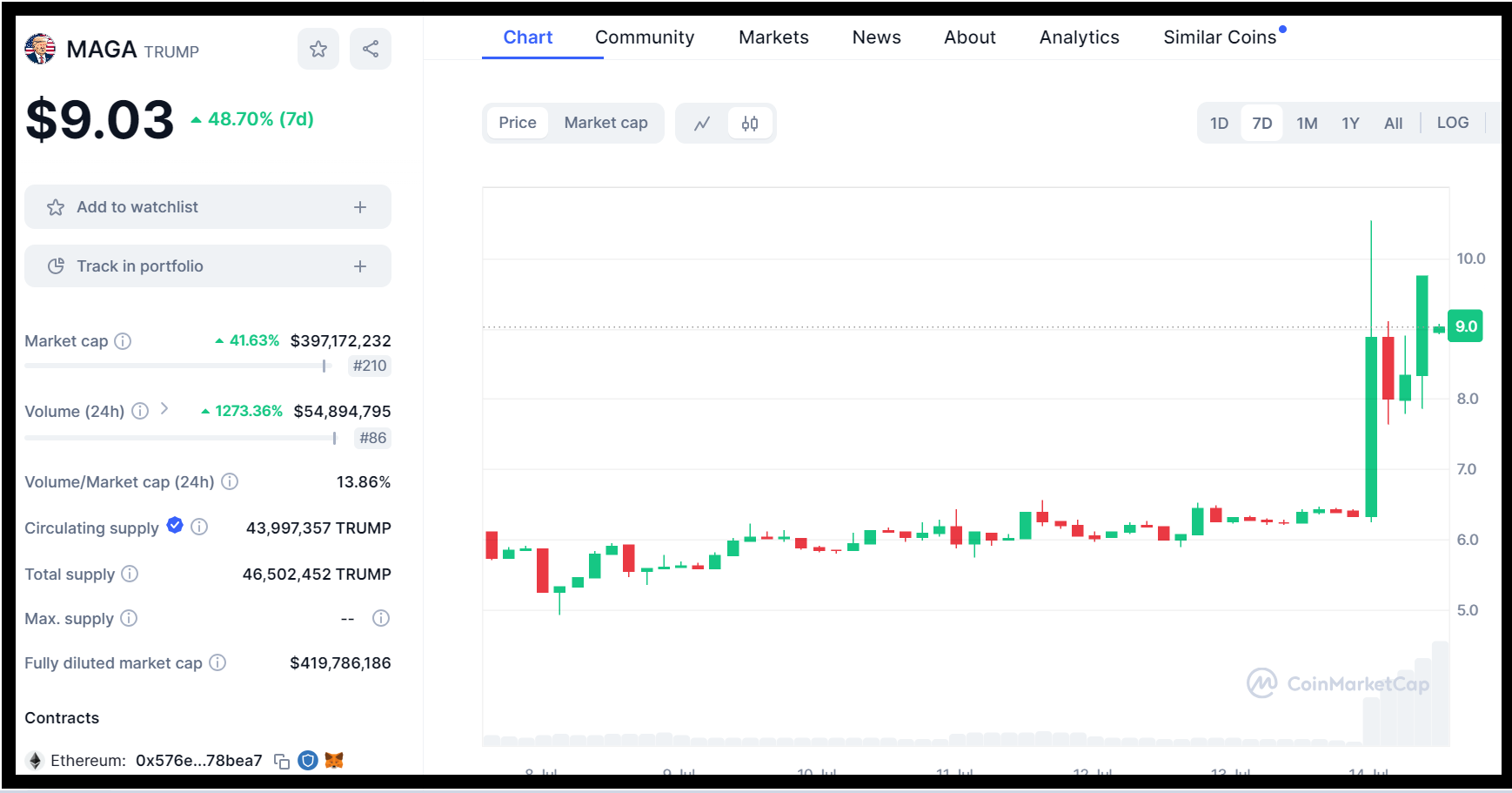The height and width of the screenshot is (793, 1512).
Task: Open Volume/Market cap (24h) info icon
Action: 230,481
